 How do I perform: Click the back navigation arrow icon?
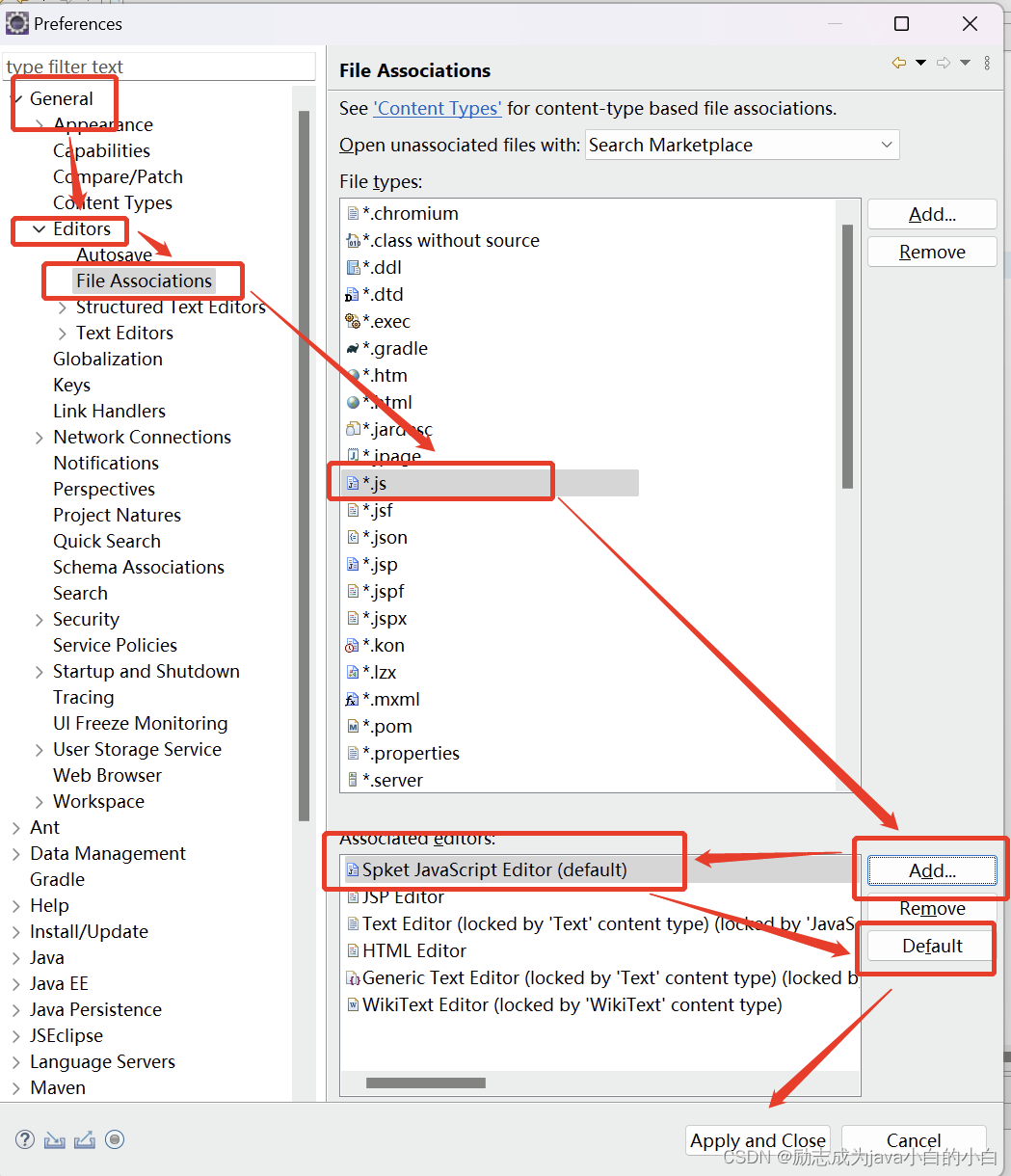[899, 63]
